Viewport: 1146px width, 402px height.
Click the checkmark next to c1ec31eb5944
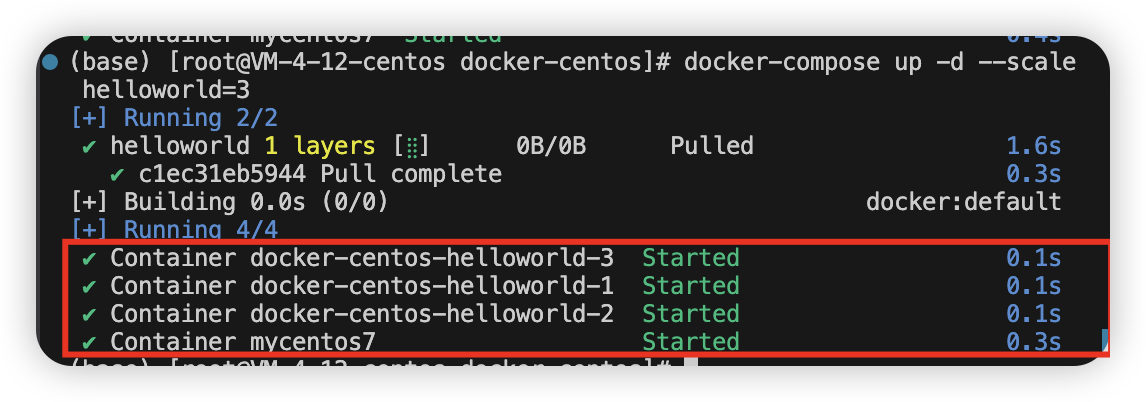pyautogui.click(x=118, y=174)
